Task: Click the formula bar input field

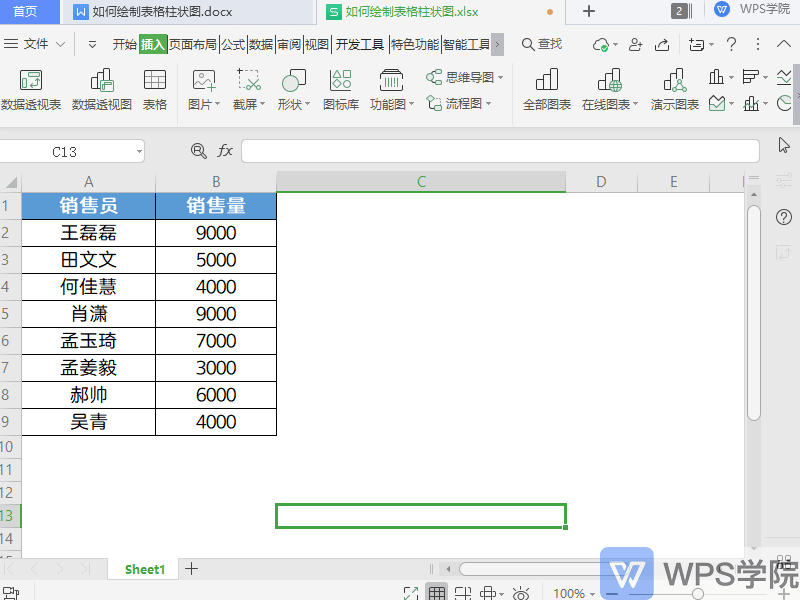Action: pyautogui.click(x=500, y=151)
